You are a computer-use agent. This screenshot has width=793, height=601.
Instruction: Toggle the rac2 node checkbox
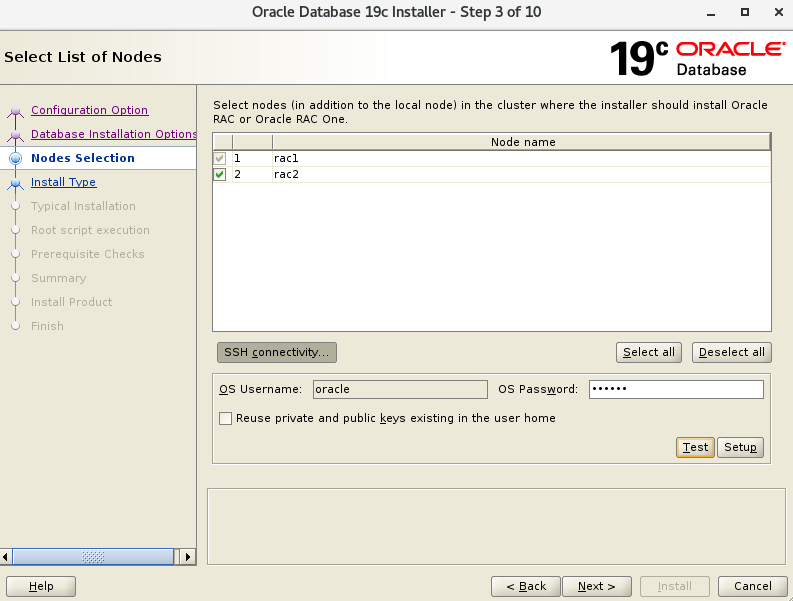[220, 175]
